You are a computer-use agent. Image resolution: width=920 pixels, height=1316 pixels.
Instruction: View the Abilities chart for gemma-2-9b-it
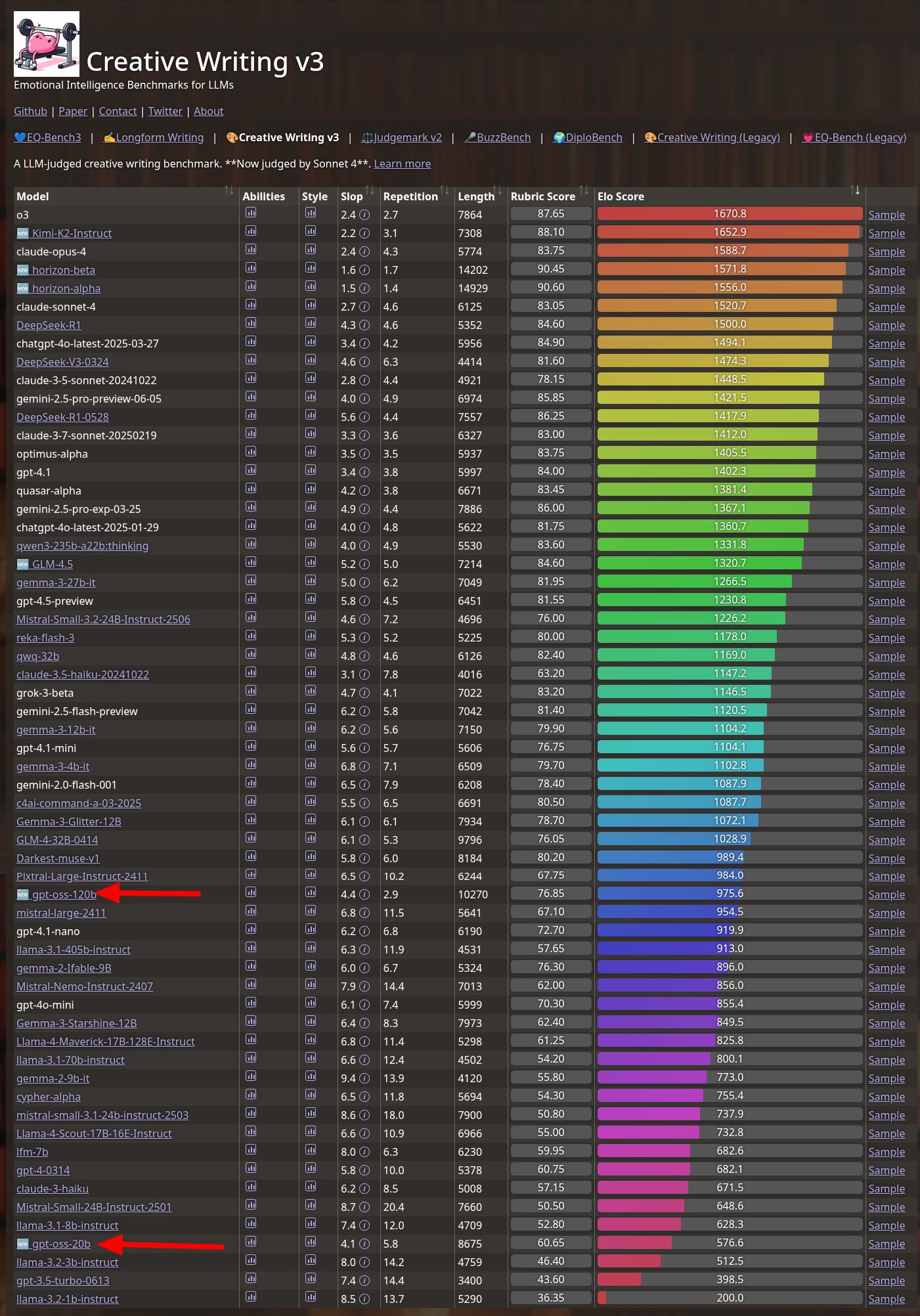[251, 1076]
